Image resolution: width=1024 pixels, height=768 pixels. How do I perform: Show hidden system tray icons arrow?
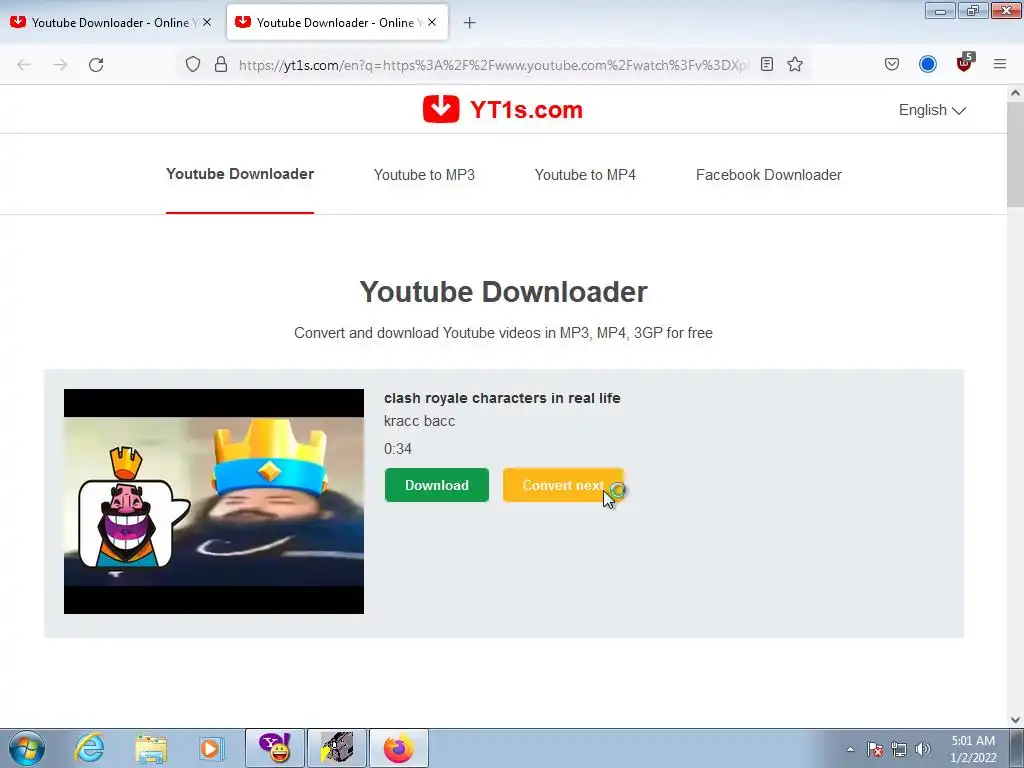tap(850, 749)
